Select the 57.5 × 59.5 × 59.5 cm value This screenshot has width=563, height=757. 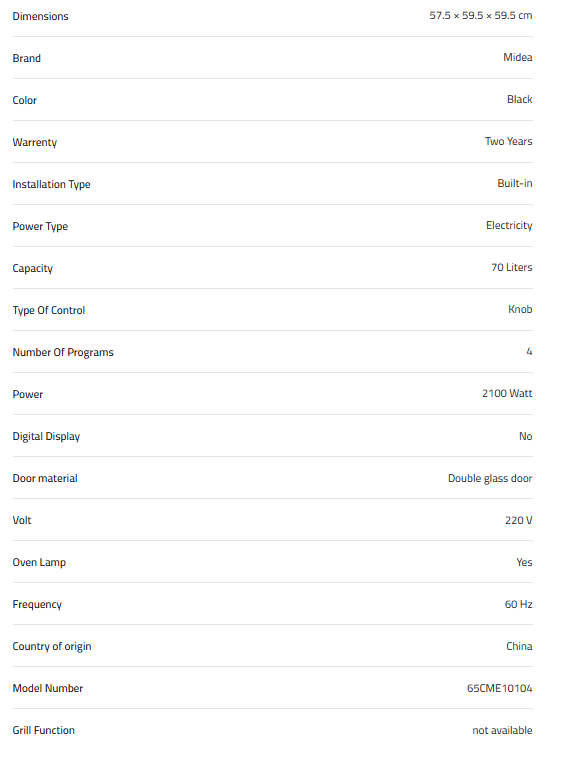click(481, 15)
